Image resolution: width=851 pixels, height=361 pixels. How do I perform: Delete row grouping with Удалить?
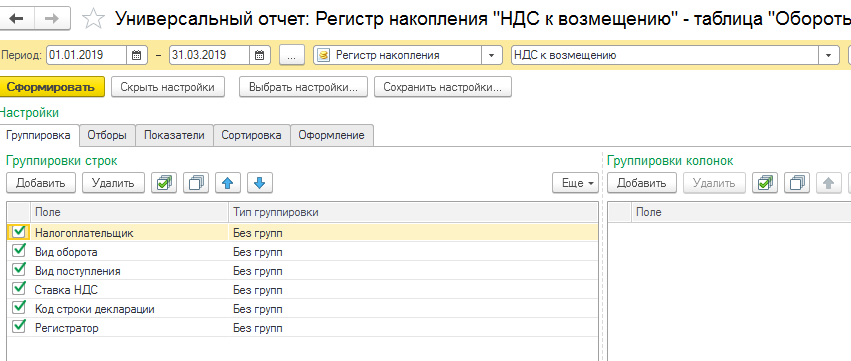[113, 183]
